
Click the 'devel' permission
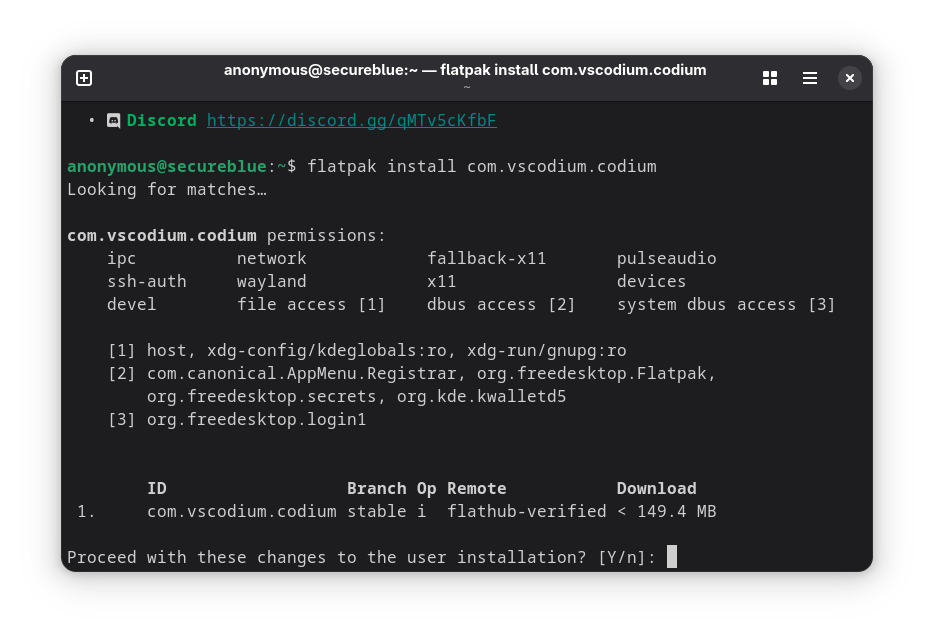(132, 304)
